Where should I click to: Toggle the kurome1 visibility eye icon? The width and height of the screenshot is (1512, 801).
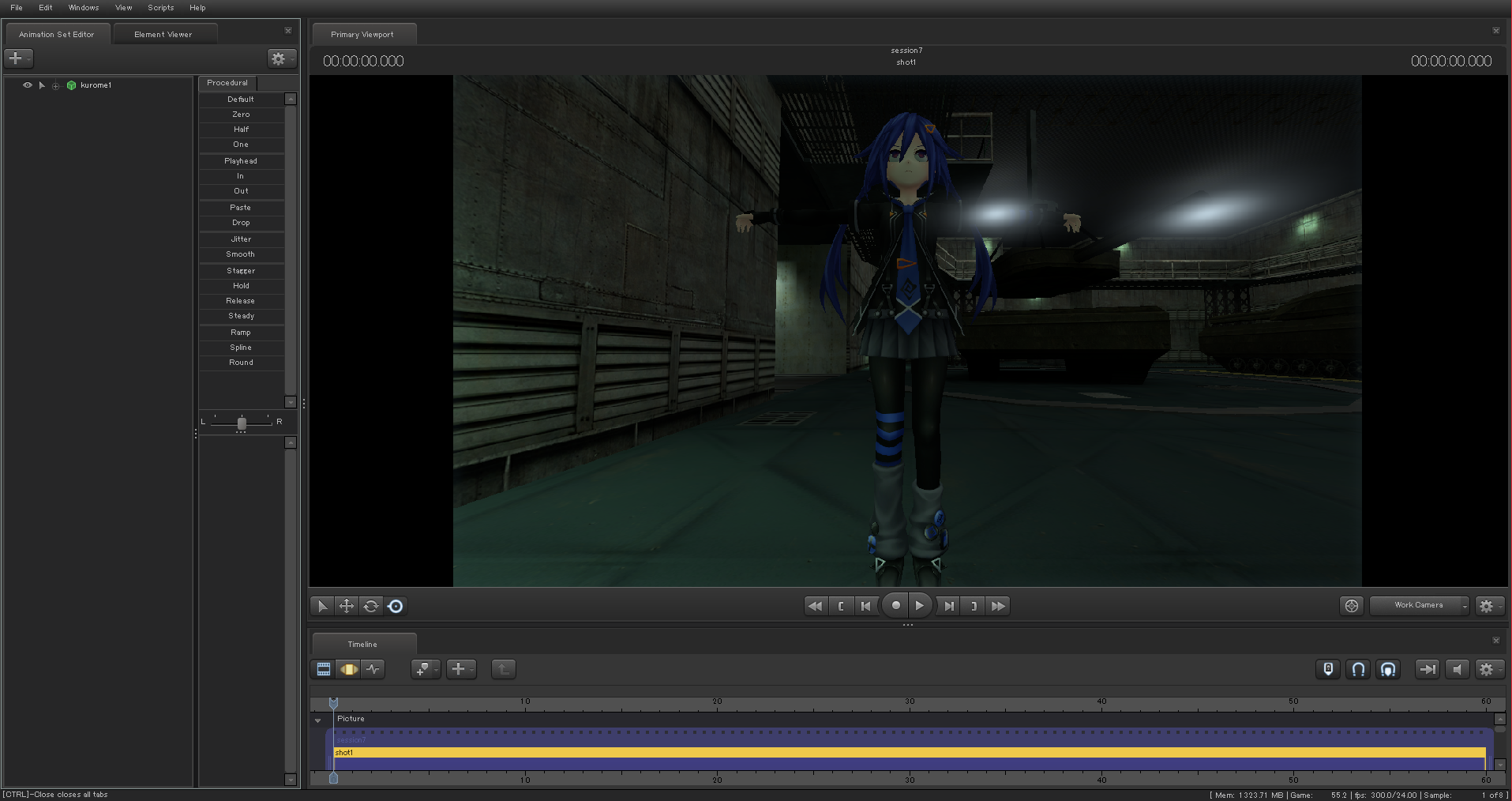click(x=28, y=85)
